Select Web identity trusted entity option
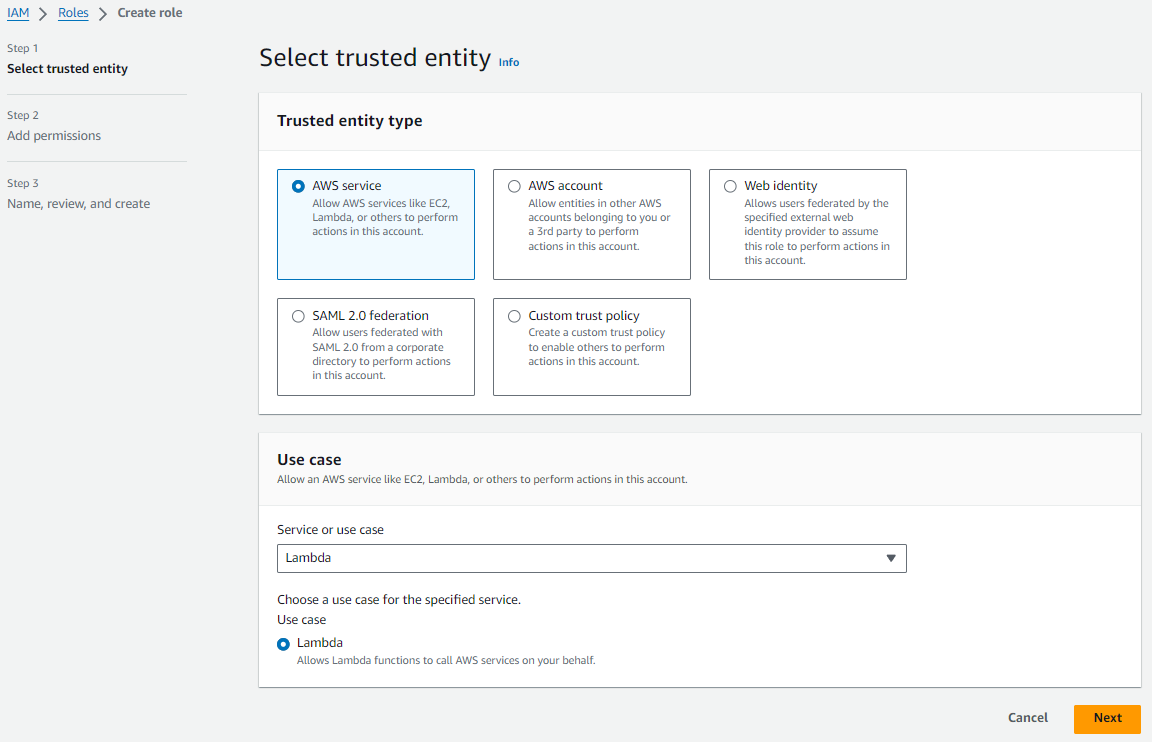This screenshot has height=742, width=1152. [730, 185]
